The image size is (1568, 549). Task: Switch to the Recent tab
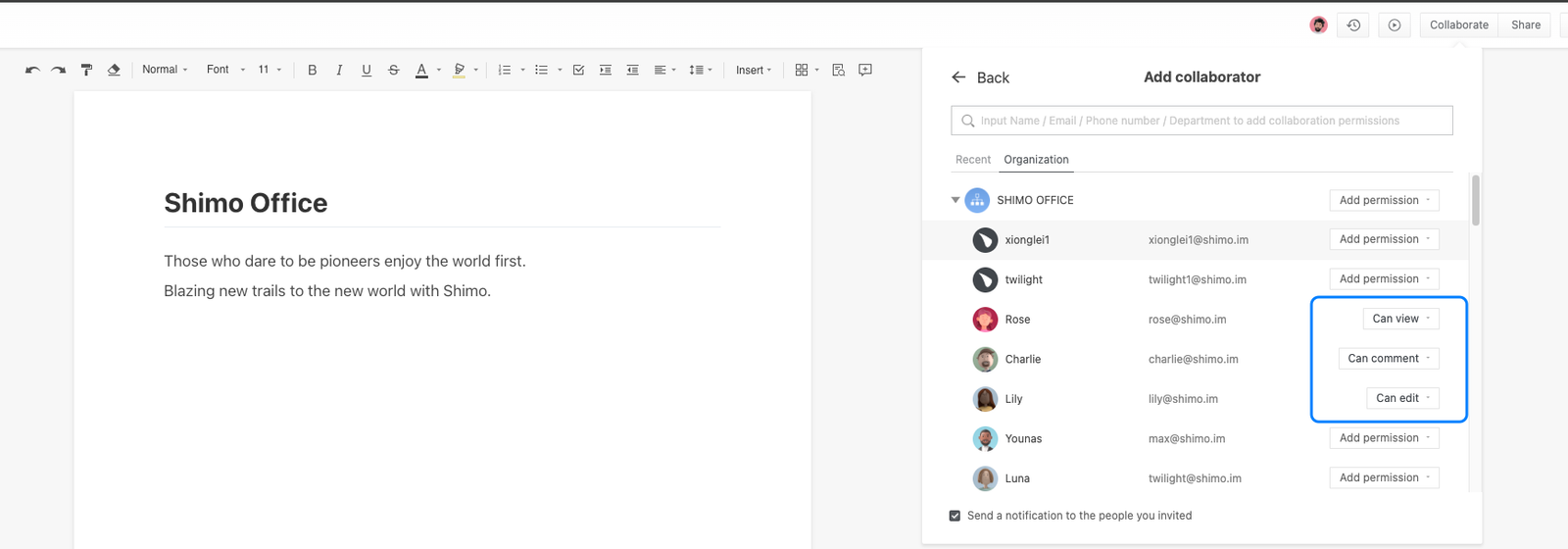[x=972, y=160]
